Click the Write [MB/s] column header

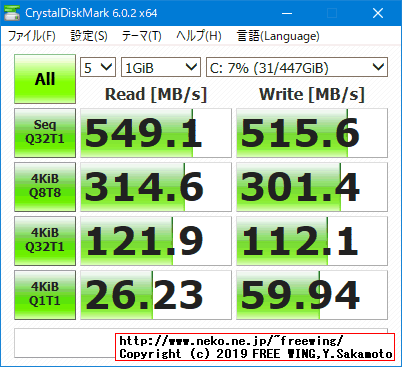tap(312, 94)
